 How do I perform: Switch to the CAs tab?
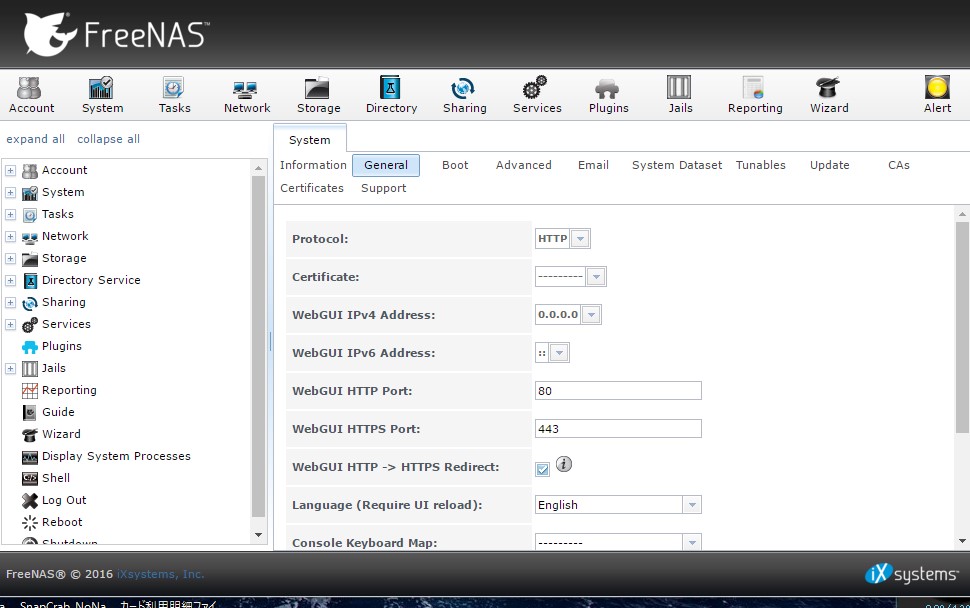(899, 165)
